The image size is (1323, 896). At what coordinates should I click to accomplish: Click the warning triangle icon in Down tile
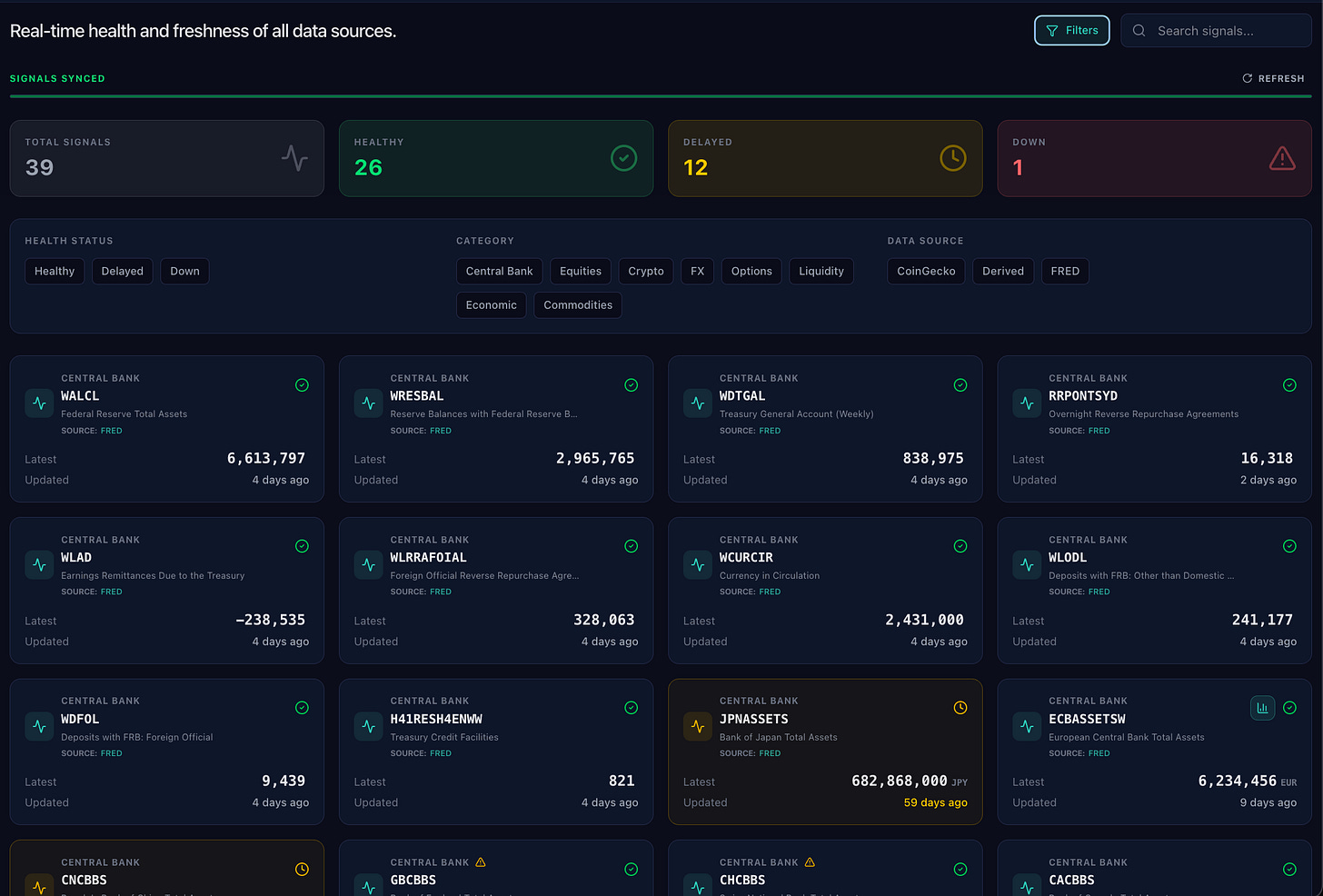(1282, 158)
